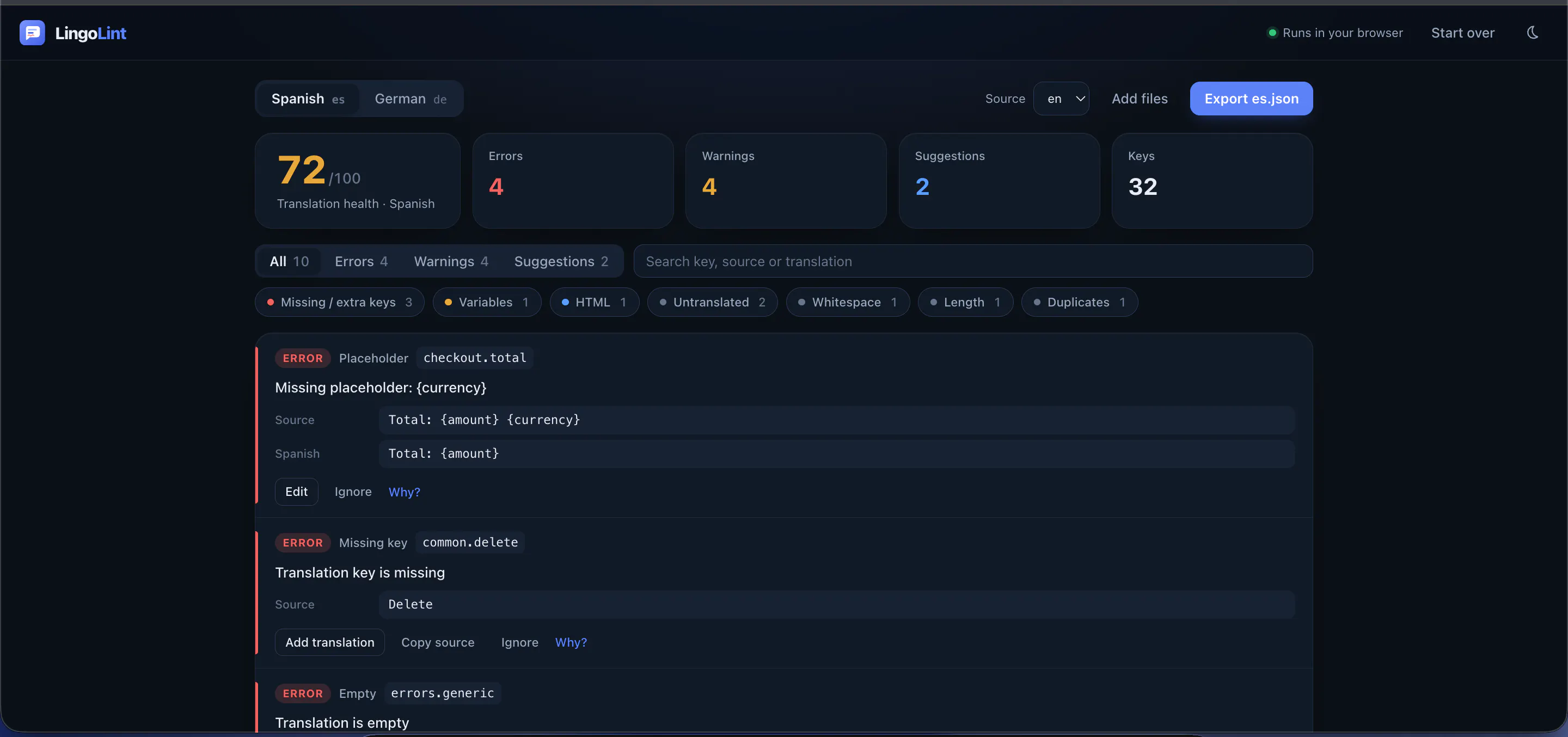Open the Source language dropdown

1061,99
